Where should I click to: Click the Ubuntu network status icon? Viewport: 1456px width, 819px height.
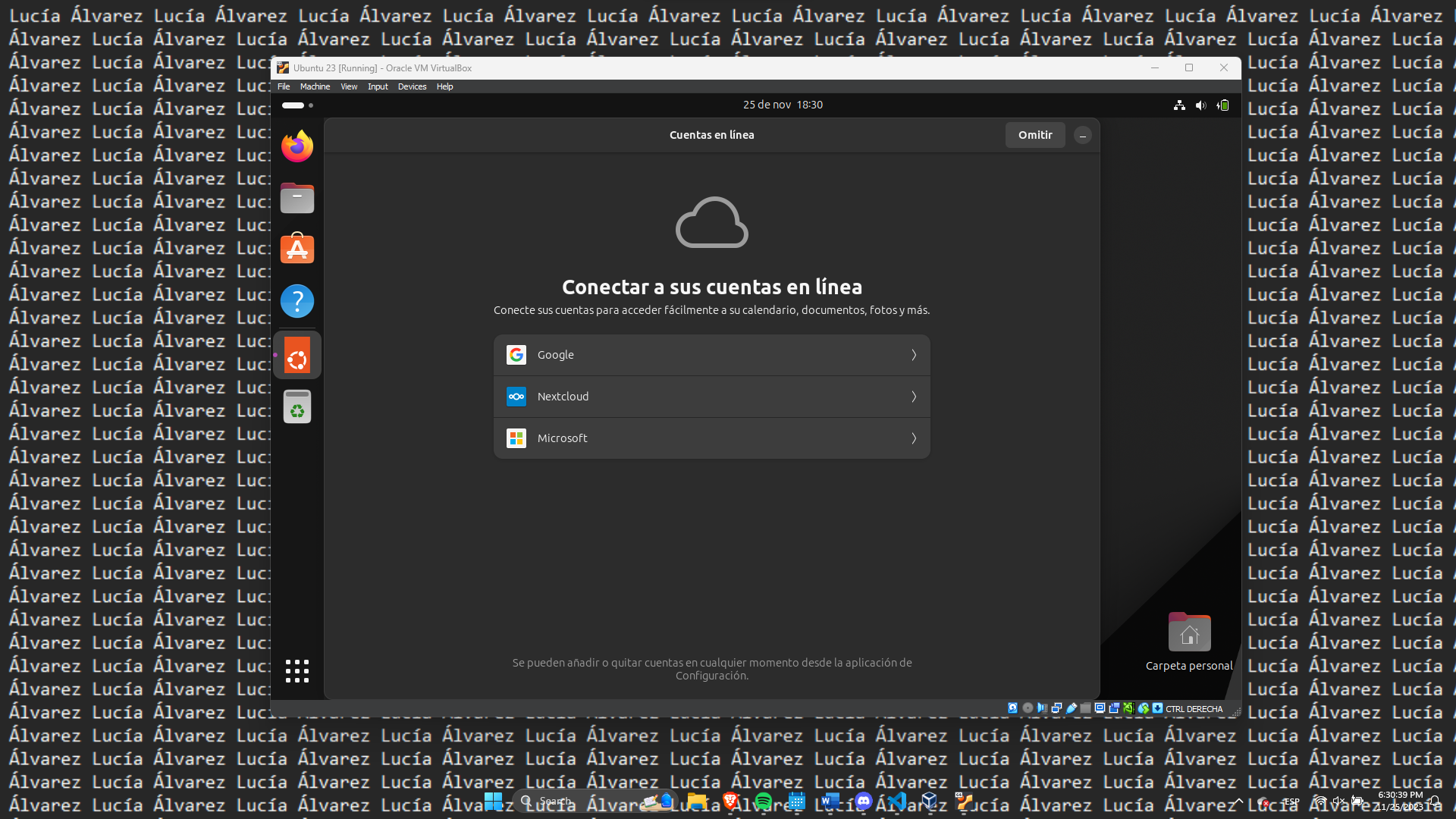point(1179,105)
